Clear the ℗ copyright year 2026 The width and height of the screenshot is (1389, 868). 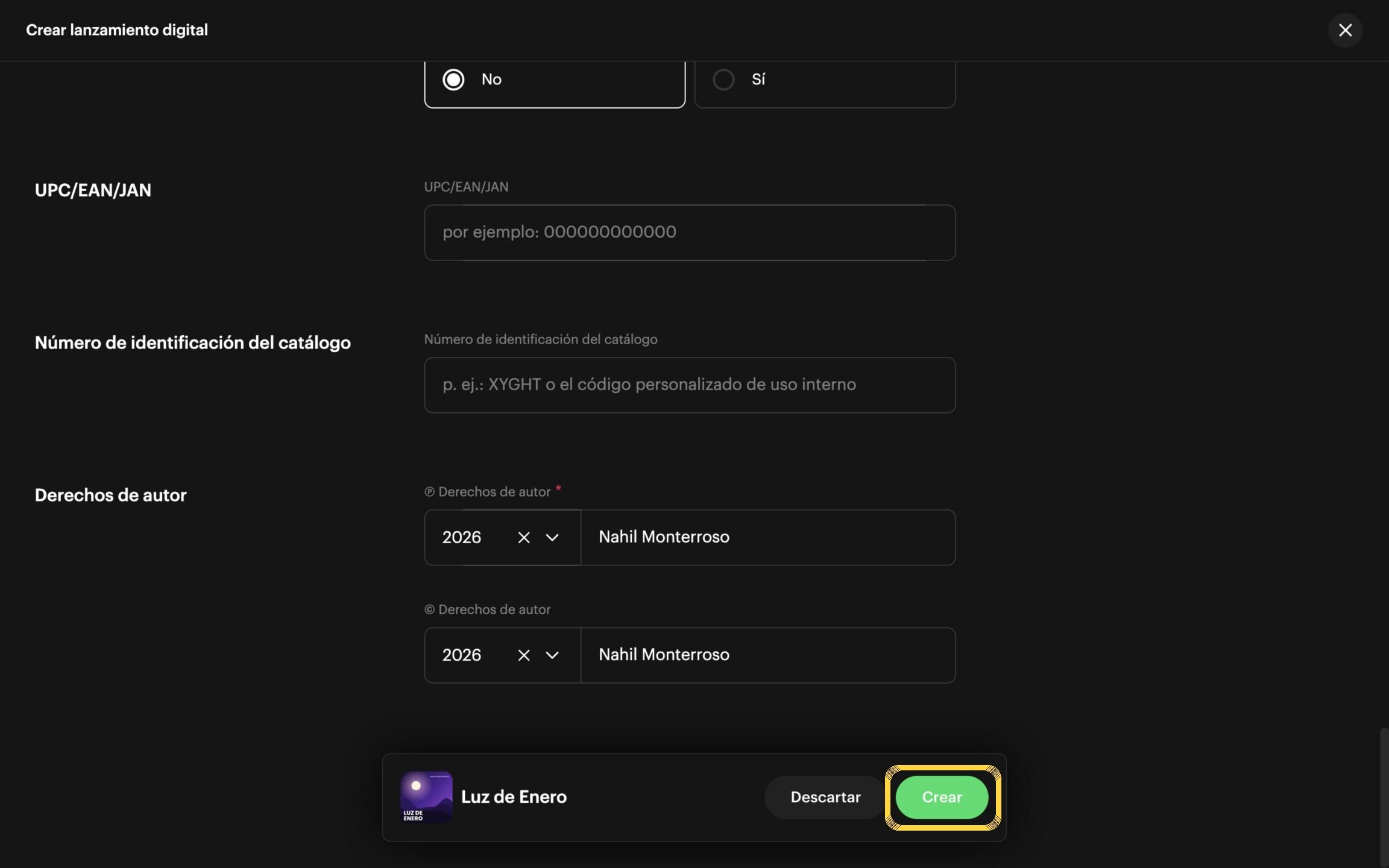pos(523,538)
